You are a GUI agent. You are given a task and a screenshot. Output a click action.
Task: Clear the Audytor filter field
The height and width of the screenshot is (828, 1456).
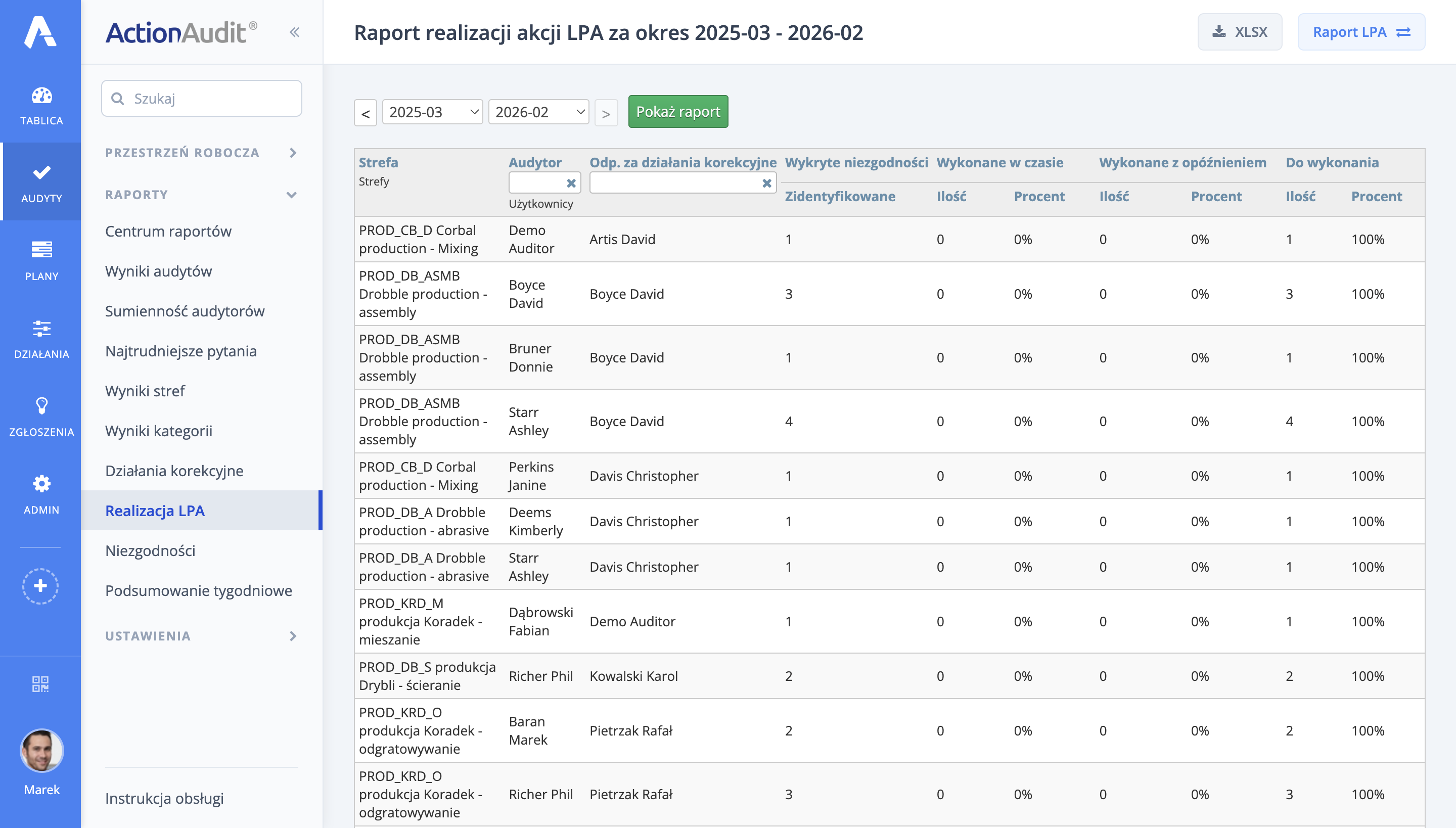coord(571,183)
